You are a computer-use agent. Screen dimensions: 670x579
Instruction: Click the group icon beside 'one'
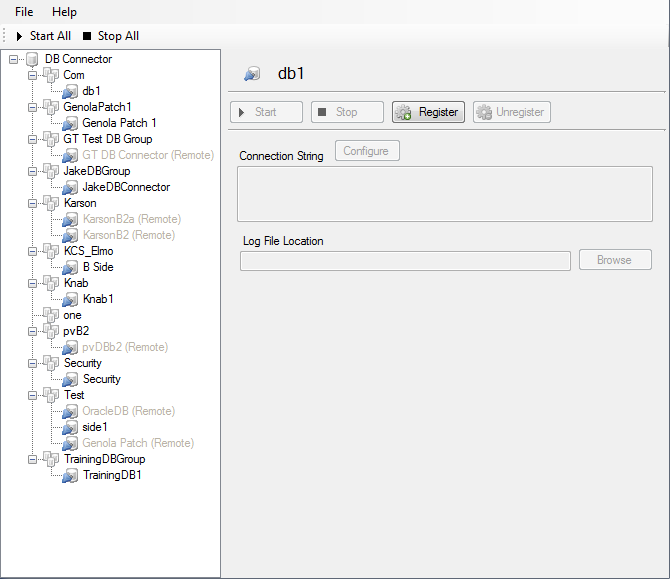[52, 315]
